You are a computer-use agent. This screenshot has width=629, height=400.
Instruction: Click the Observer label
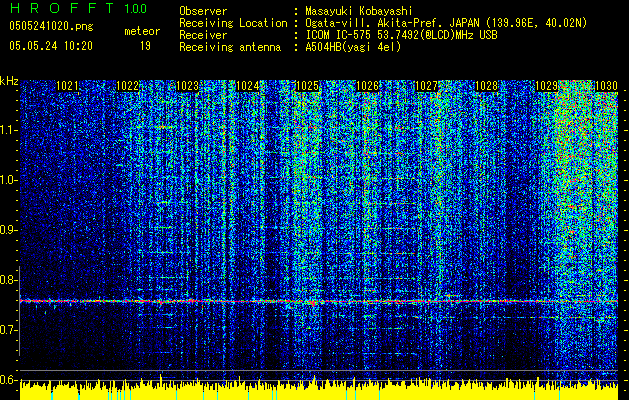point(203,11)
